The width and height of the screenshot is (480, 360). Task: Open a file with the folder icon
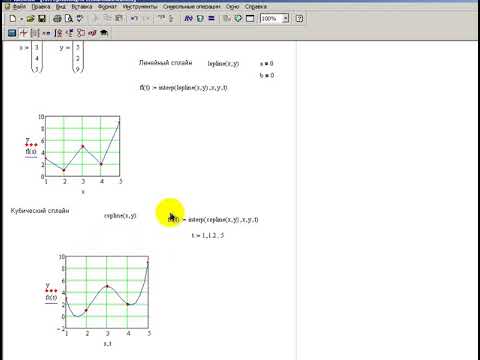point(31,19)
